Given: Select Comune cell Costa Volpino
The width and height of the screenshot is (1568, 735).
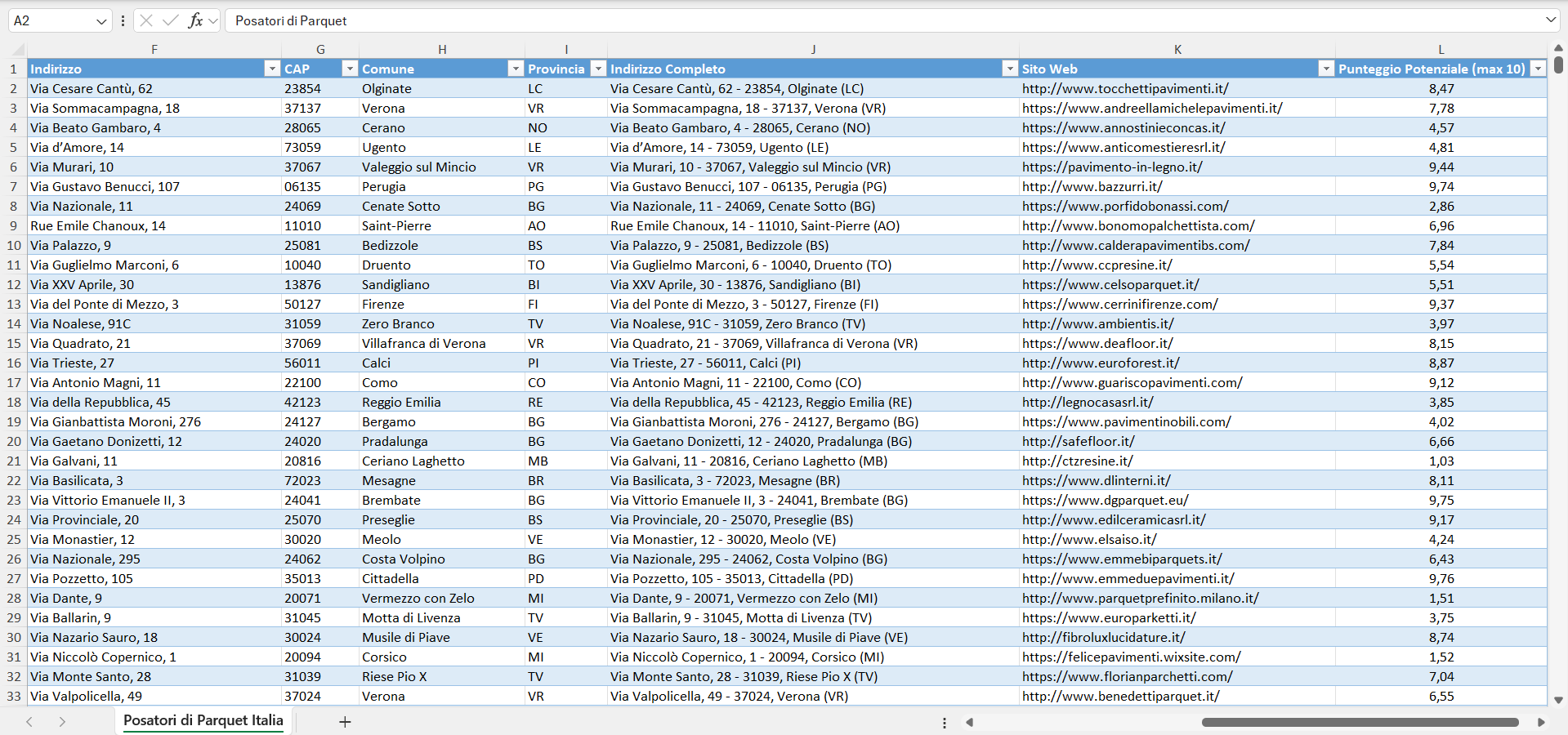Looking at the screenshot, I should click(x=442, y=559).
